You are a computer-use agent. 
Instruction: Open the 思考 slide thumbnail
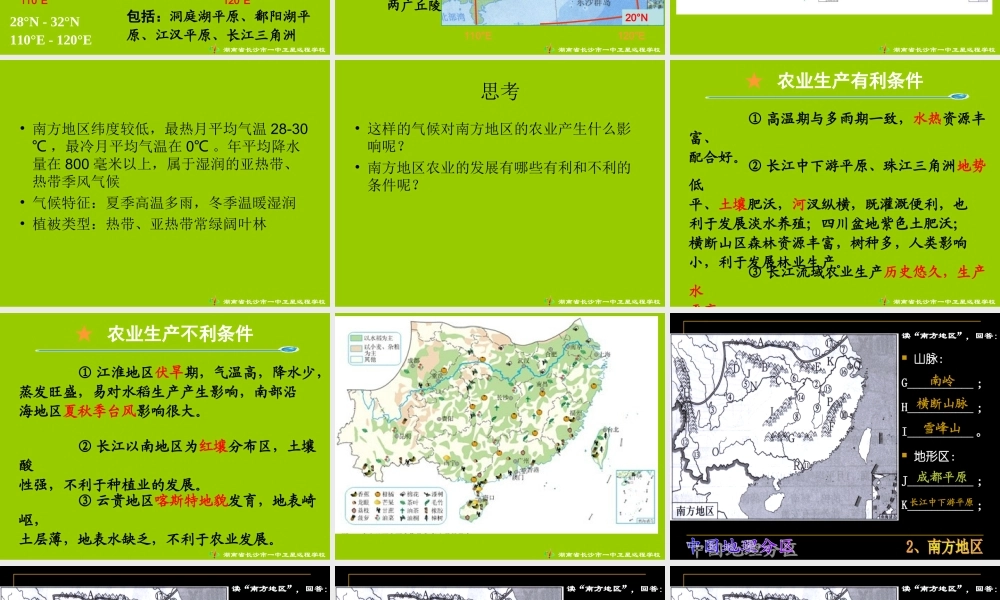point(499,183)
